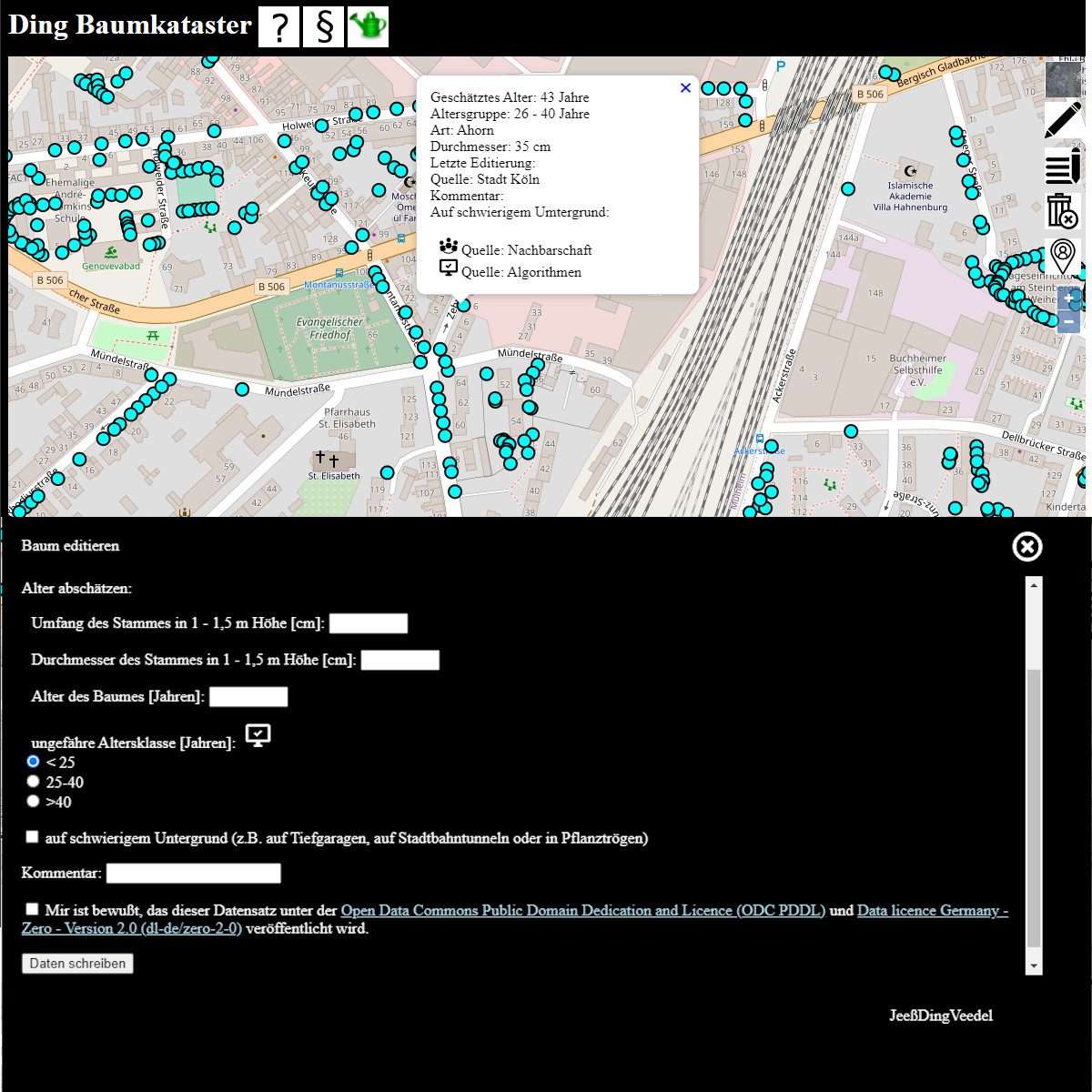
Task: Switch to satellite imagery layer thumbnail
Action: pyautogui.click(x=1063, y=79)
